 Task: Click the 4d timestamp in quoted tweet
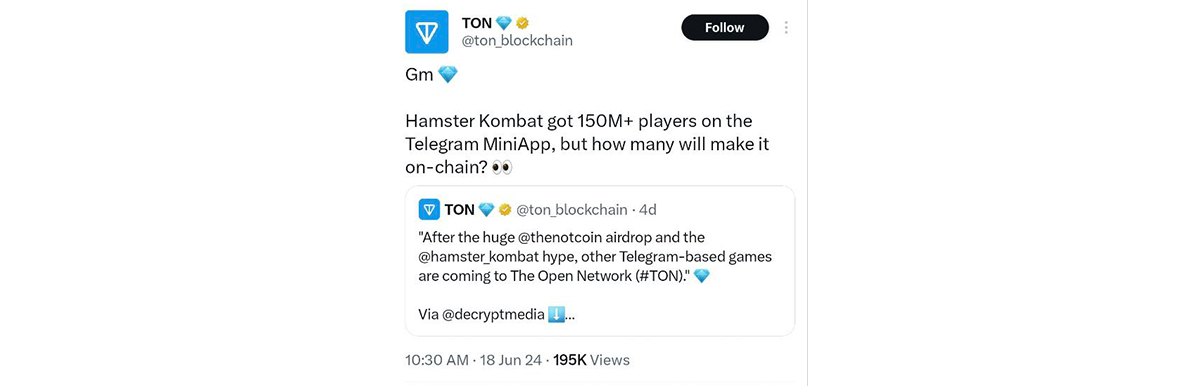pyautogui.click(x=648, y=210)
